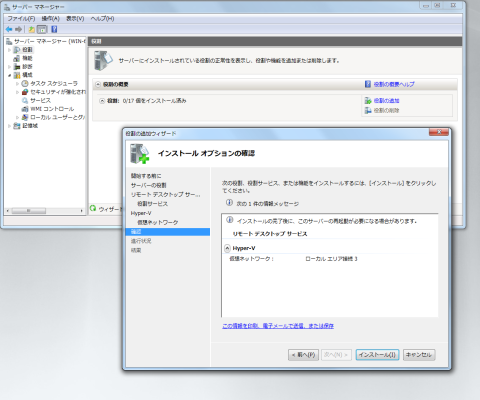The image size is (480, 400).
Task: Go to the 仮想ネットワーク wizard step
Action: (x=158, y=222)
